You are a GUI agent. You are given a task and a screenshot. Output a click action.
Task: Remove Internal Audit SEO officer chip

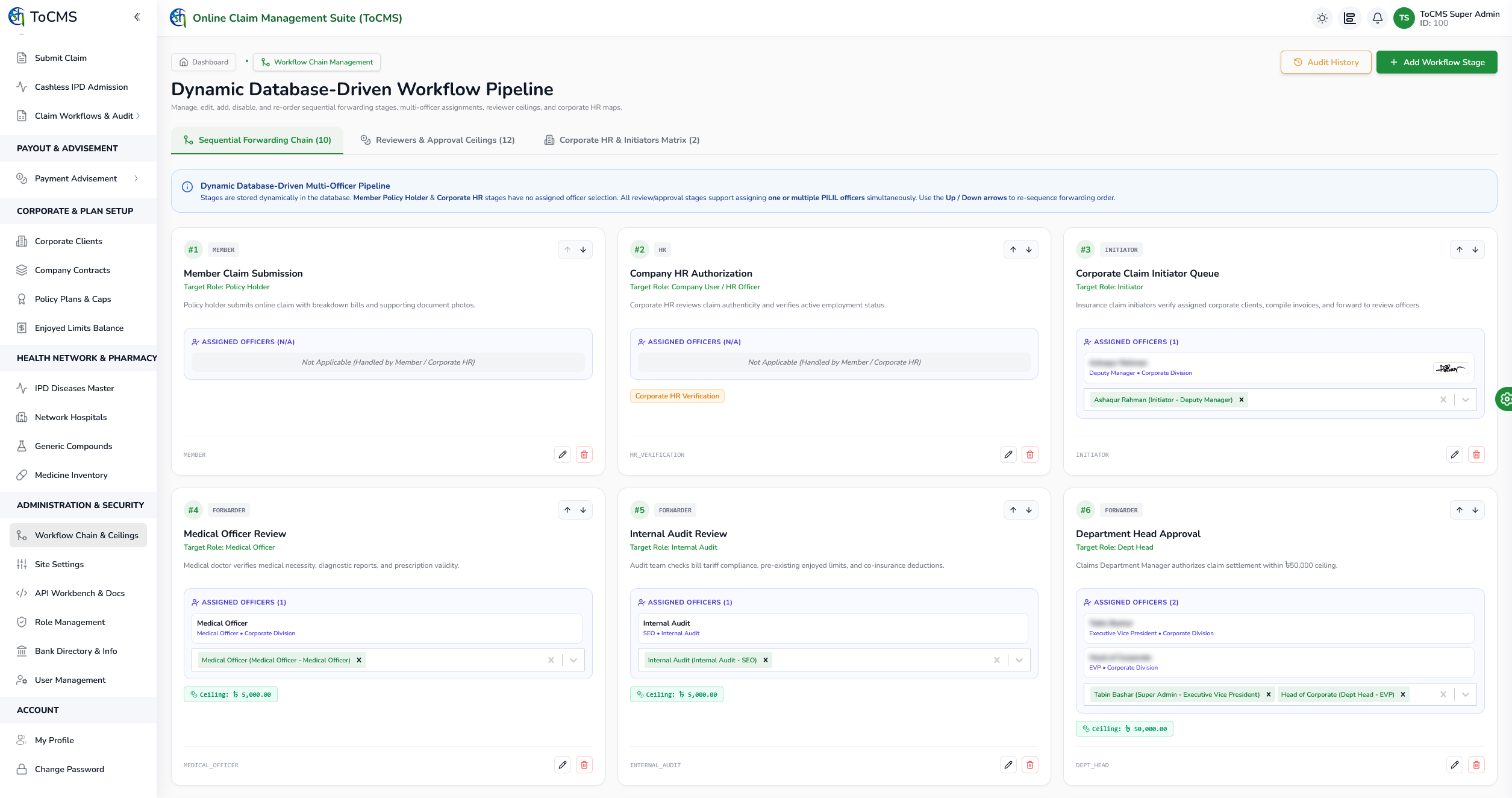tap(766, 660)
